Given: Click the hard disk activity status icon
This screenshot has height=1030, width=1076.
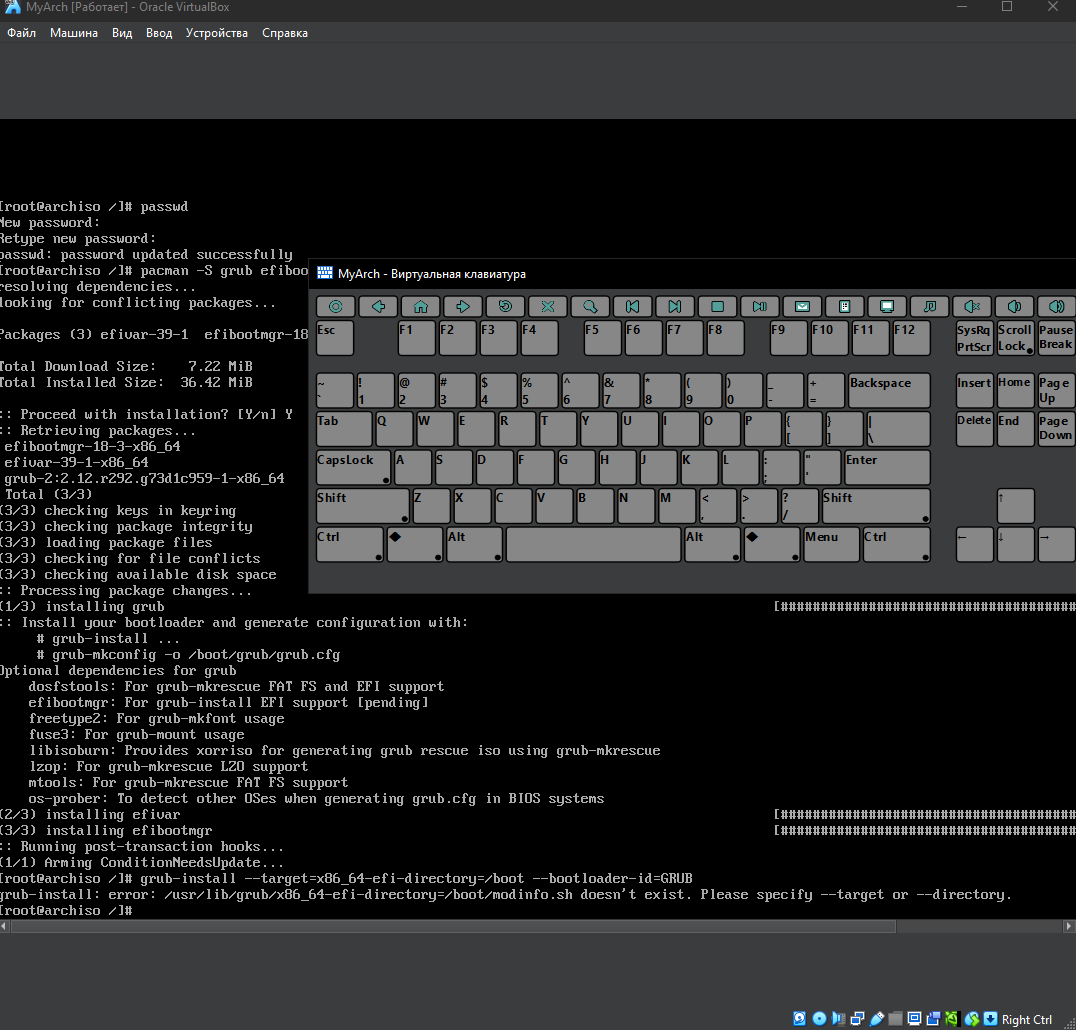Looking at the screenshot, I should pos(799,1019).
